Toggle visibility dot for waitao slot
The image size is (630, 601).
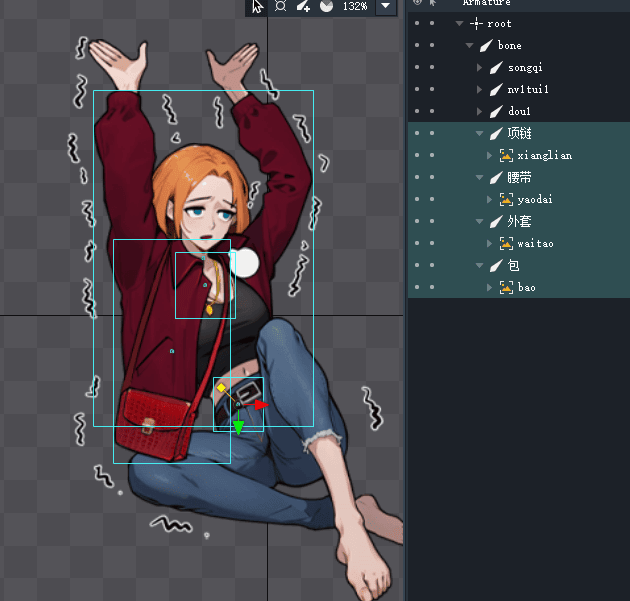(x=418, y=243)
